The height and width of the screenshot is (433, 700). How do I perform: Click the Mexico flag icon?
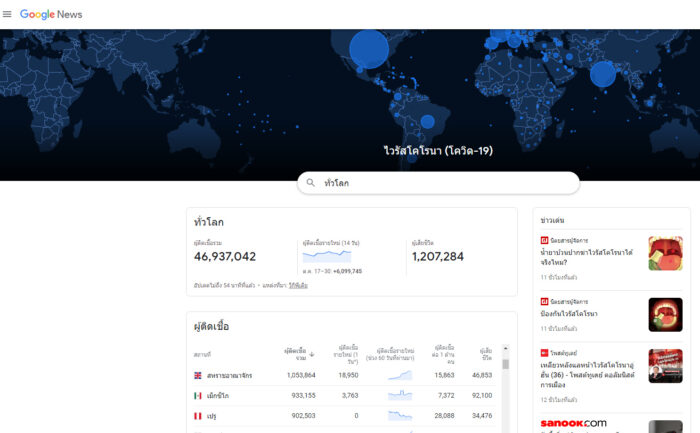[198, 395]
